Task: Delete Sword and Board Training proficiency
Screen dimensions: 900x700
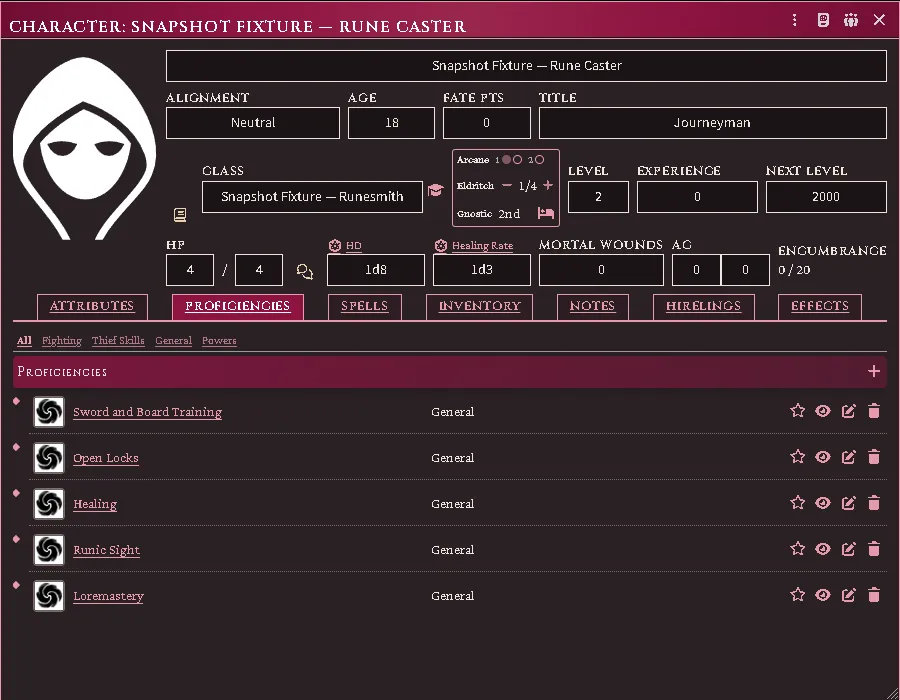Action: click(874, 411)
